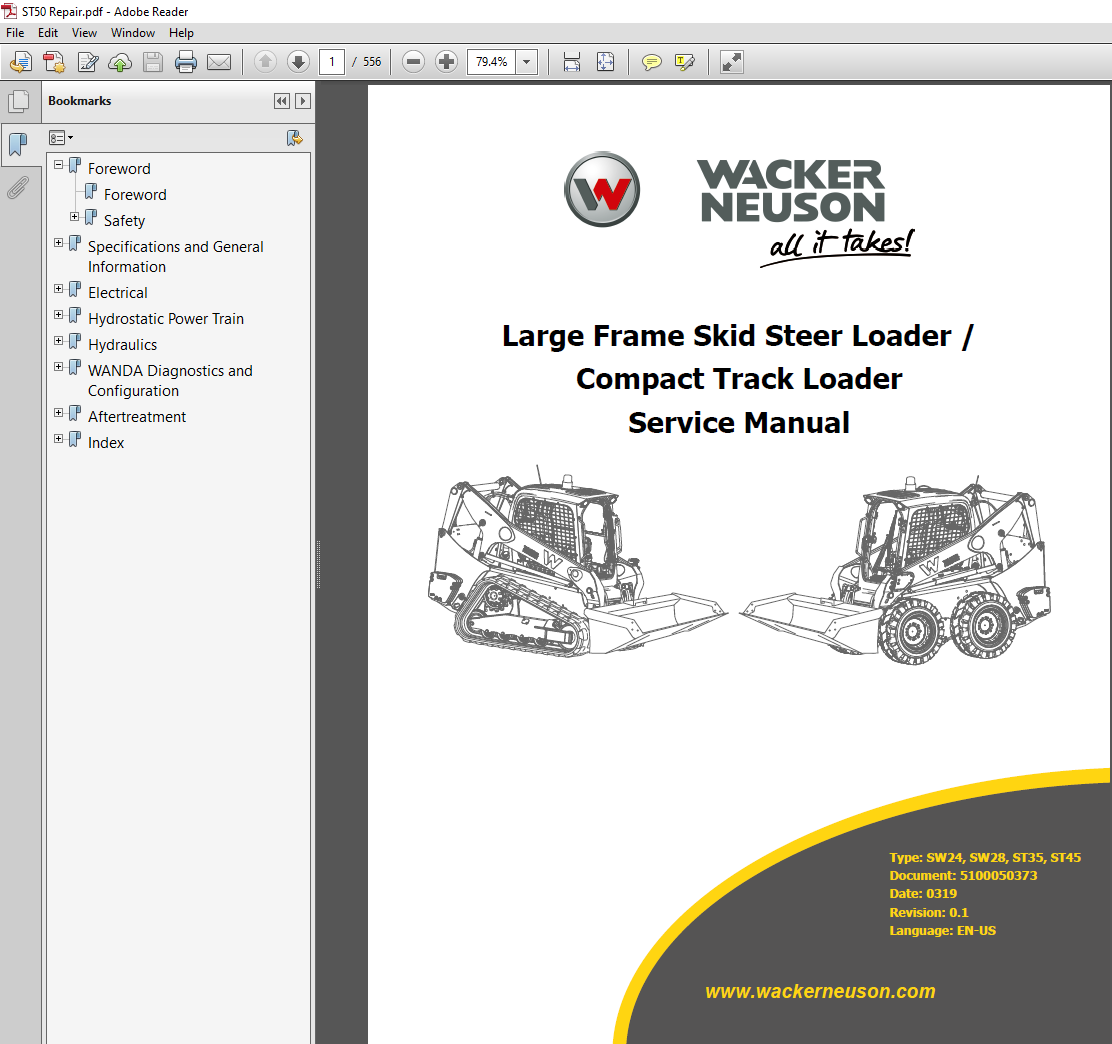Screen dimensions: 1112x1044
Task: Save the PDF with the Save icon
Action: pyautogui.click(x=152, y=61)
